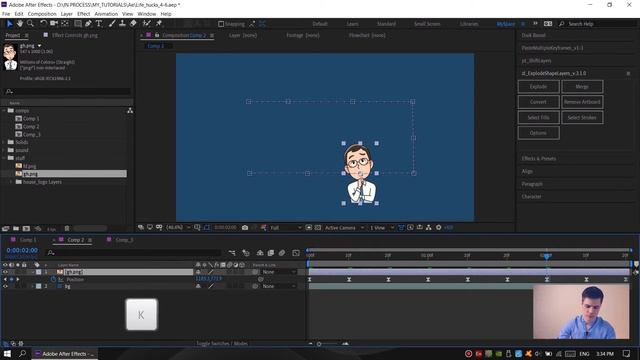Open the 1 View layout dropdown
The height and width of the screenshot is (360, 640).
coord(382,227)
